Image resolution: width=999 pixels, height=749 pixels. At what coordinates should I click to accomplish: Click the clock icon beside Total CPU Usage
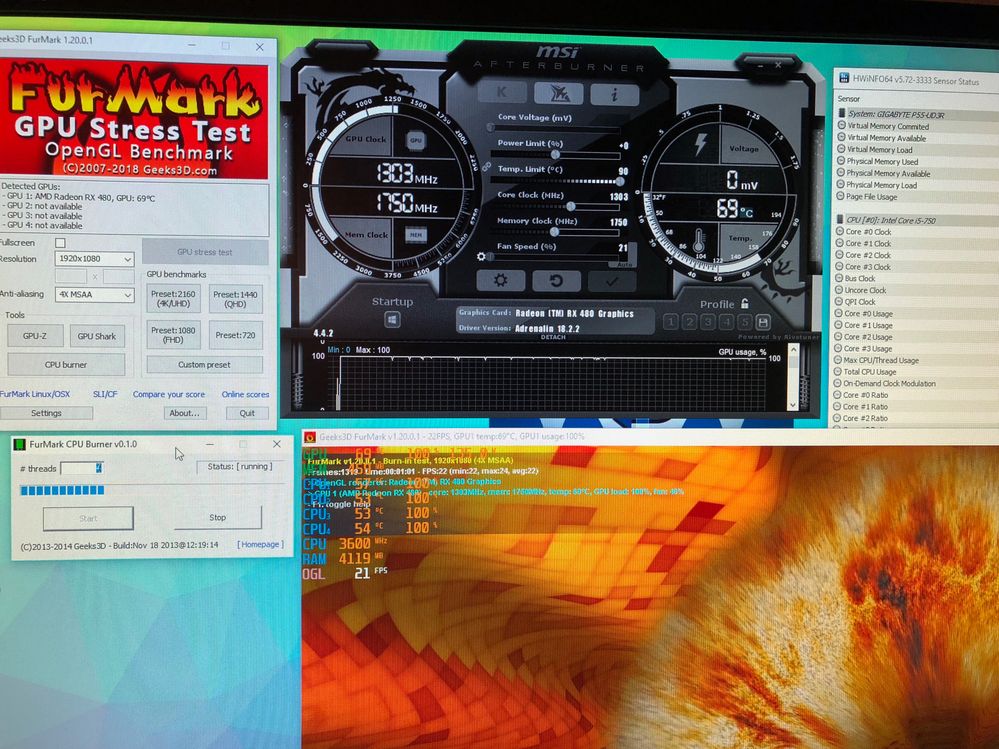[x=838, y=371]
